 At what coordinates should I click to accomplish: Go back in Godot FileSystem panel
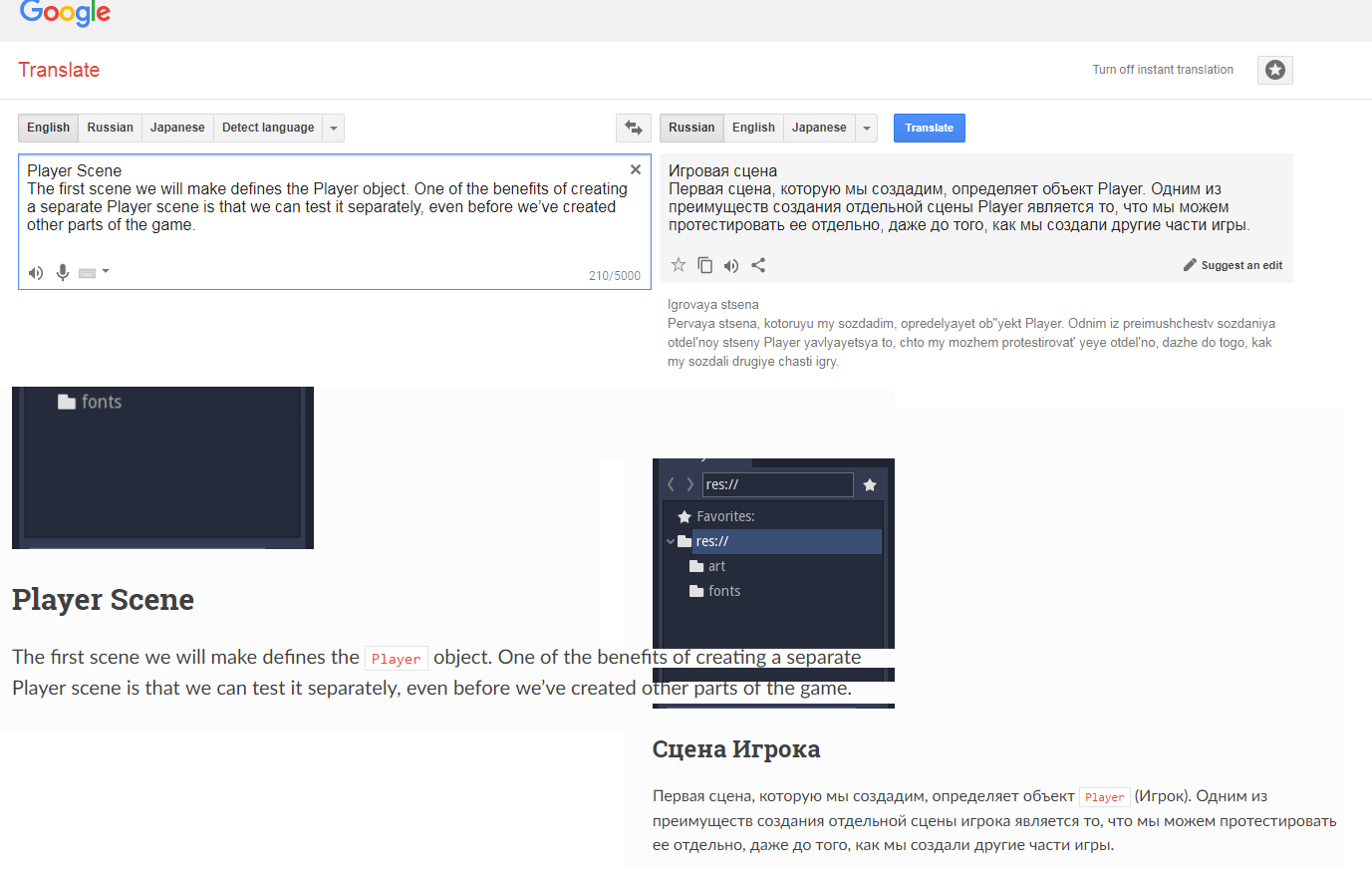[671, 484]
